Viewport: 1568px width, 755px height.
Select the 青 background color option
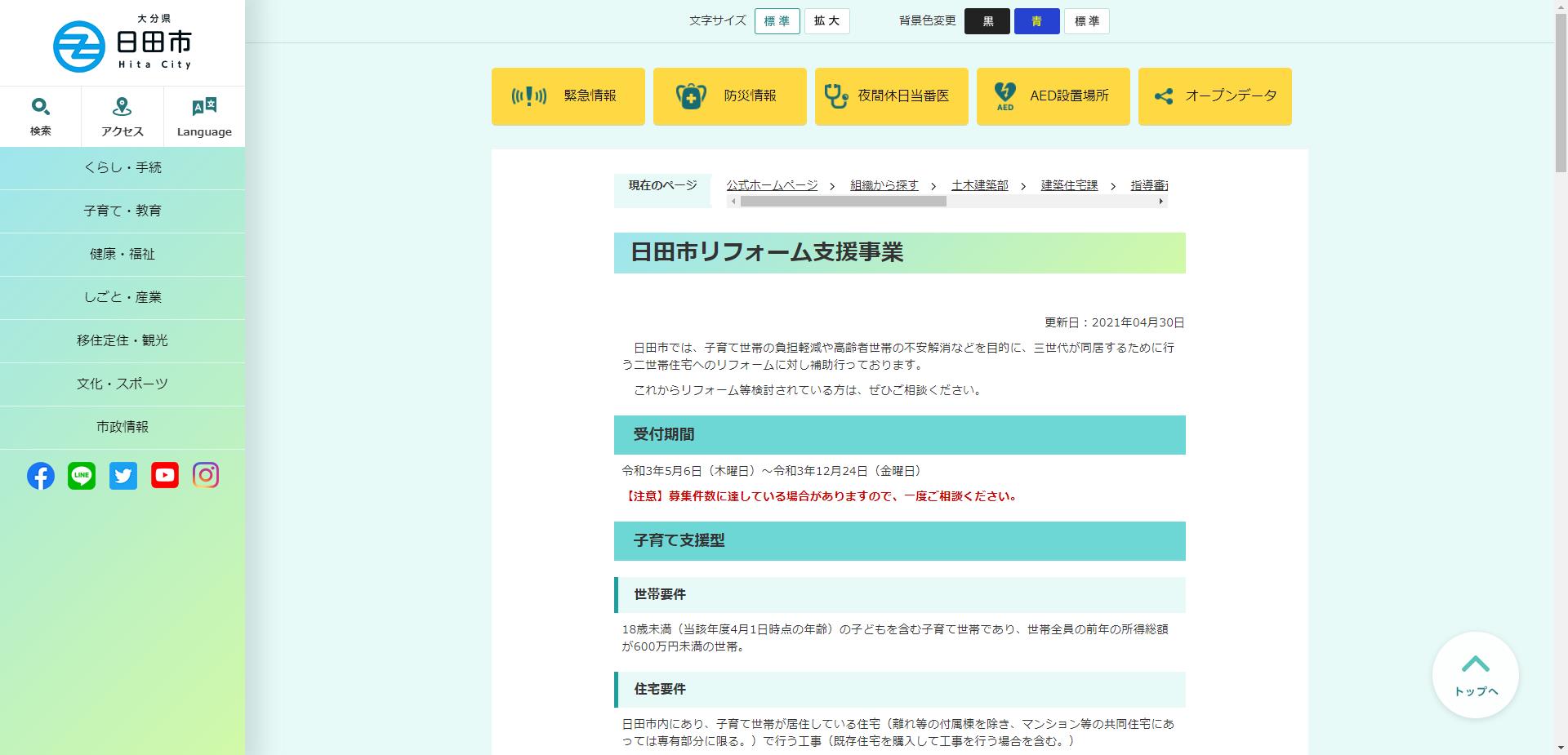pos(1036,21)
